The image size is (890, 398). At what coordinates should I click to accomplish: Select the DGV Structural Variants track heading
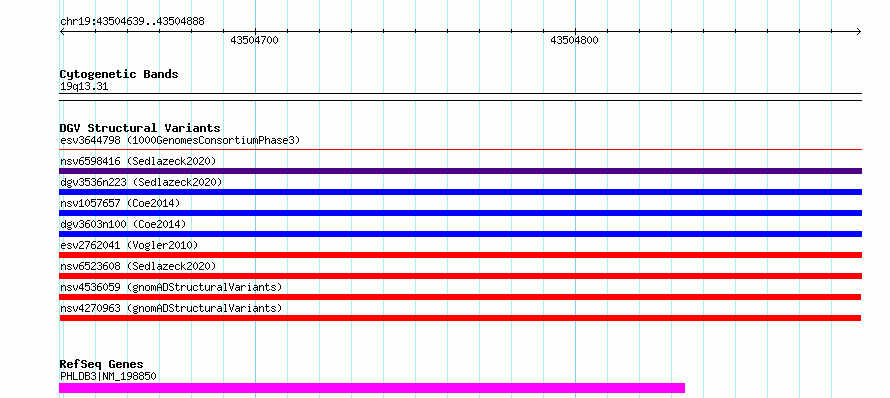pyautogui.click(x=140, y=128)
